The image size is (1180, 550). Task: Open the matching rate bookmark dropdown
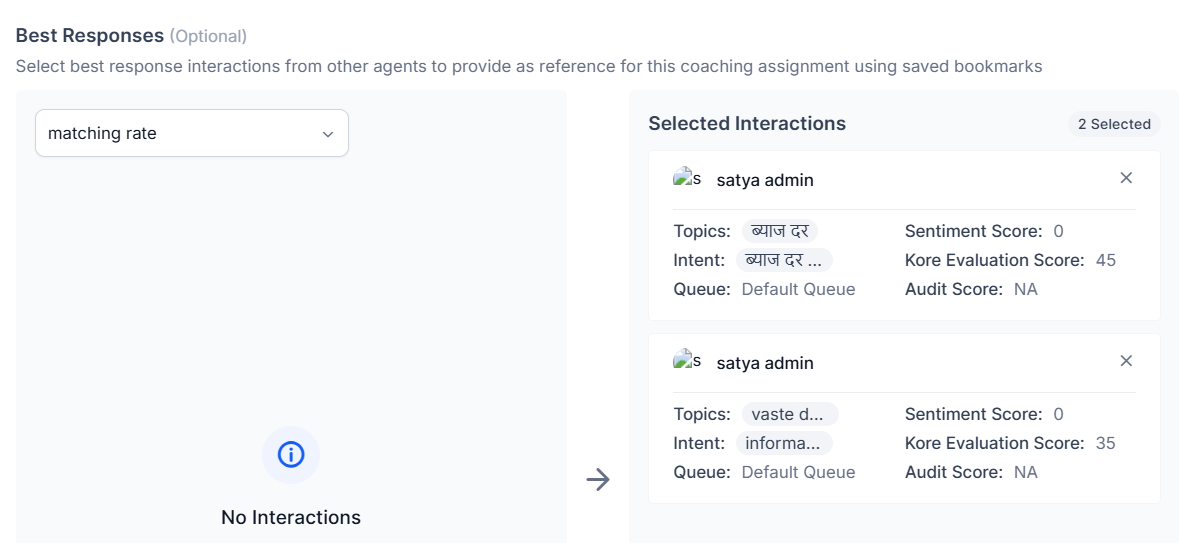pos(191,133)
